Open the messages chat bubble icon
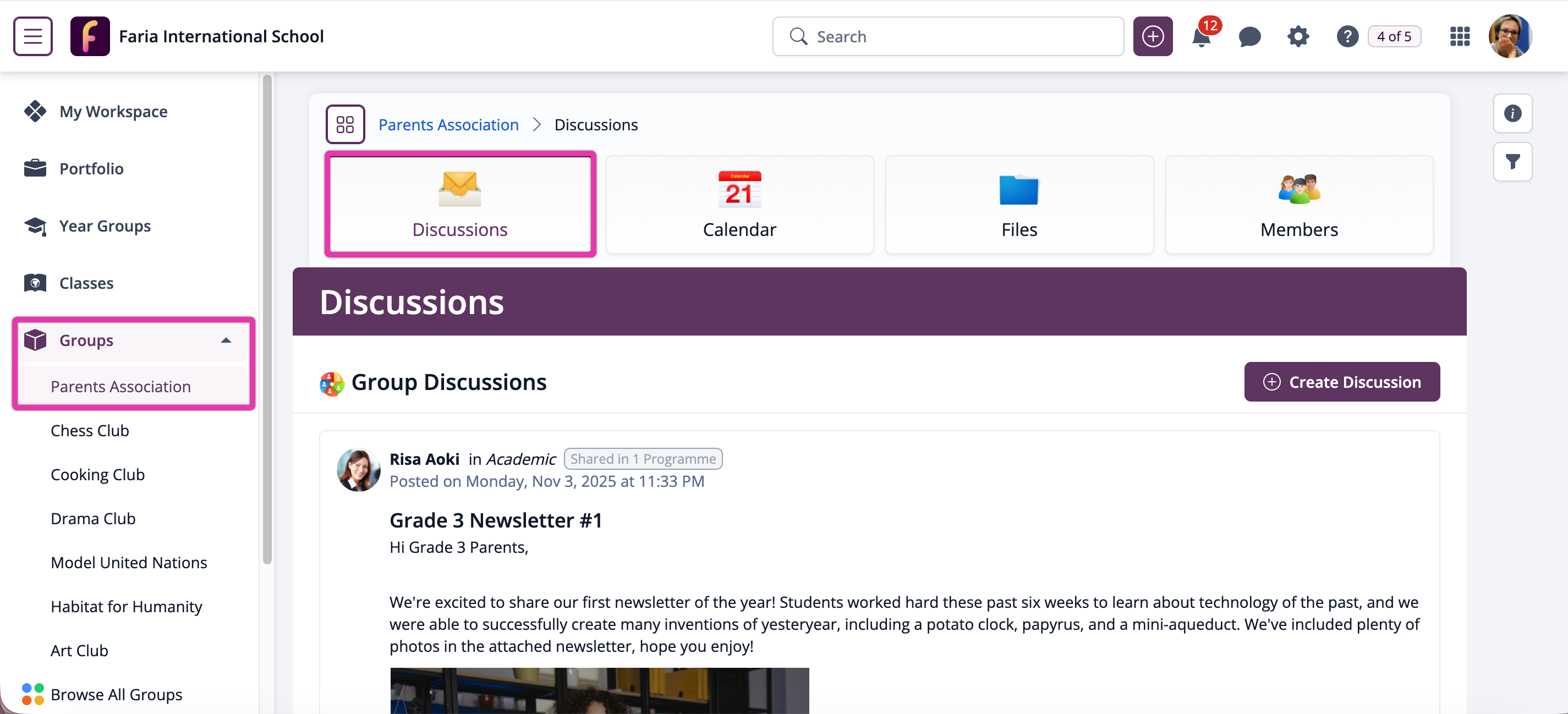The image size is (1568, 714). tap(1249, 36)
